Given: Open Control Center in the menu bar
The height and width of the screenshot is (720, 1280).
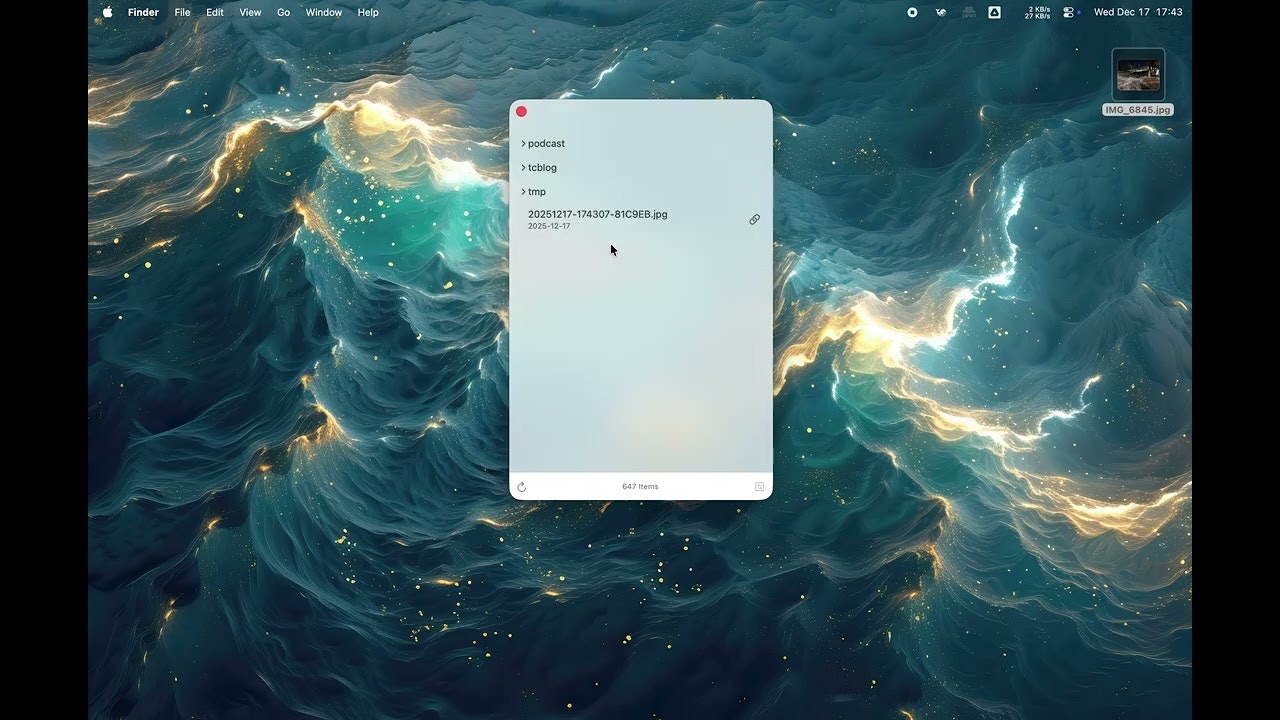Looking at the screenshot, I should click(1069, 12).
